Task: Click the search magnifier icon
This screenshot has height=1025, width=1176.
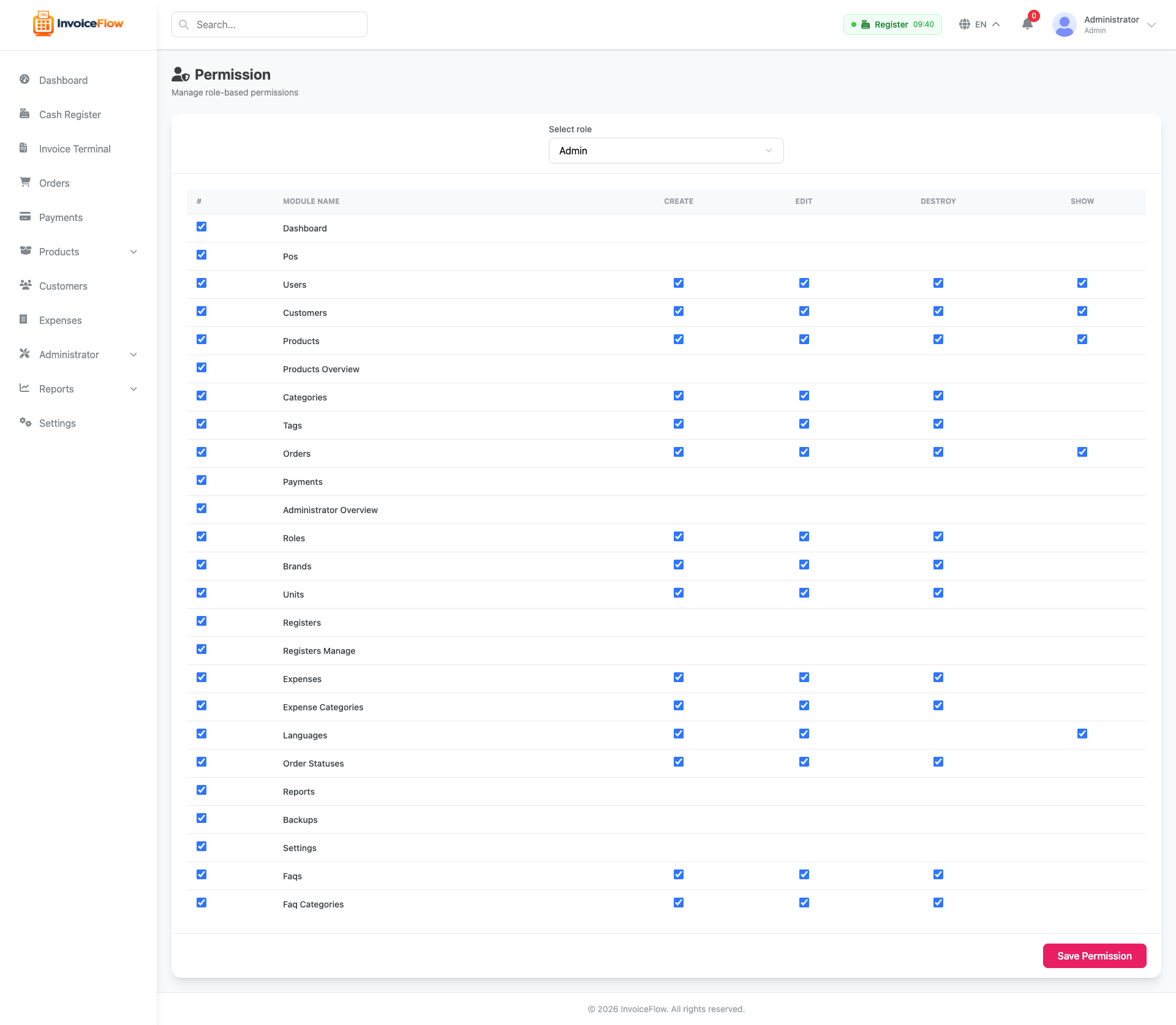Action: (x=184, y=24)
